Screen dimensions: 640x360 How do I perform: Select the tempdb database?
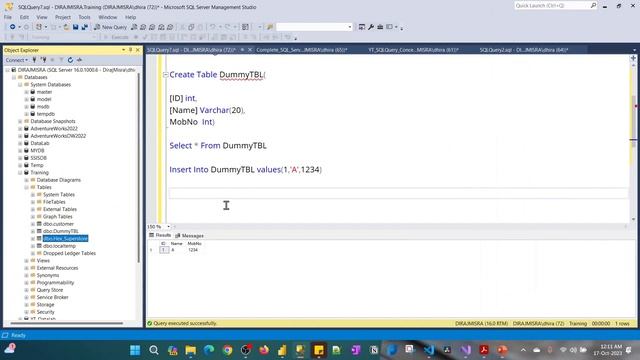click(45, 114)
